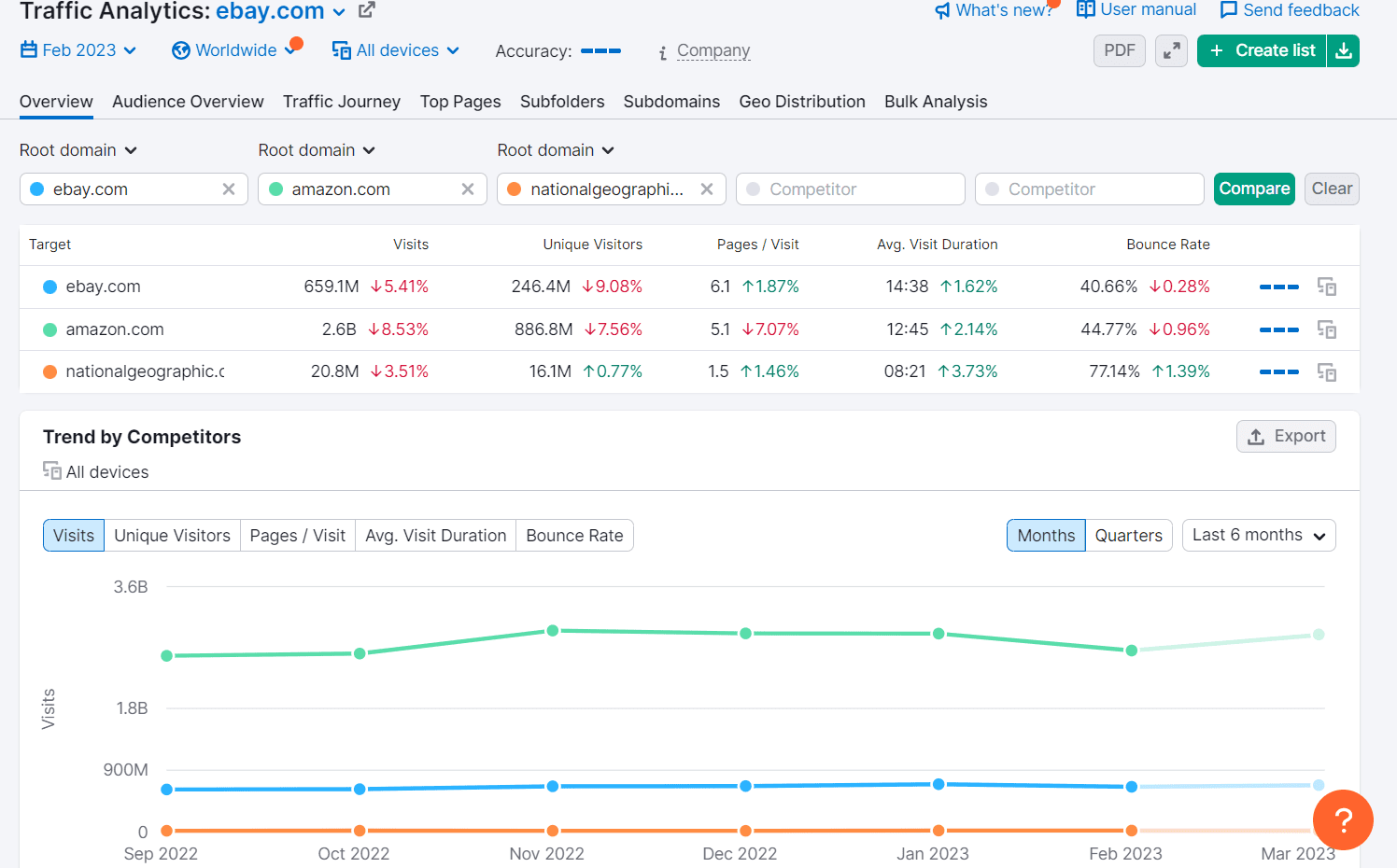Open the All devices filter dropdown
The image size is (1397, 868).
(x=396, y=50)
